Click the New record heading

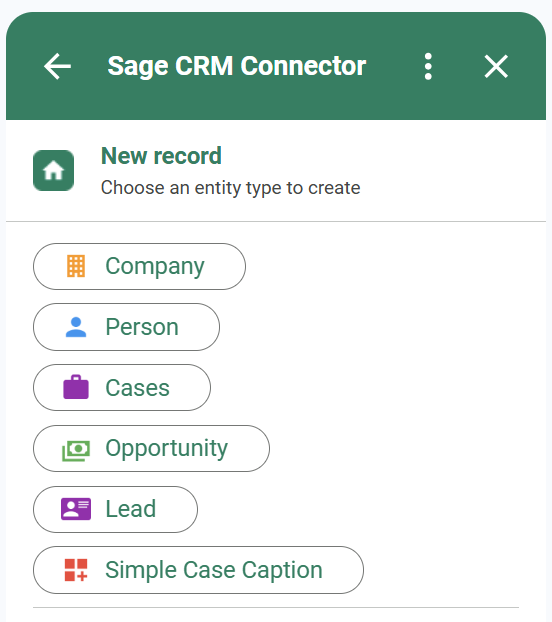[161, 156]
